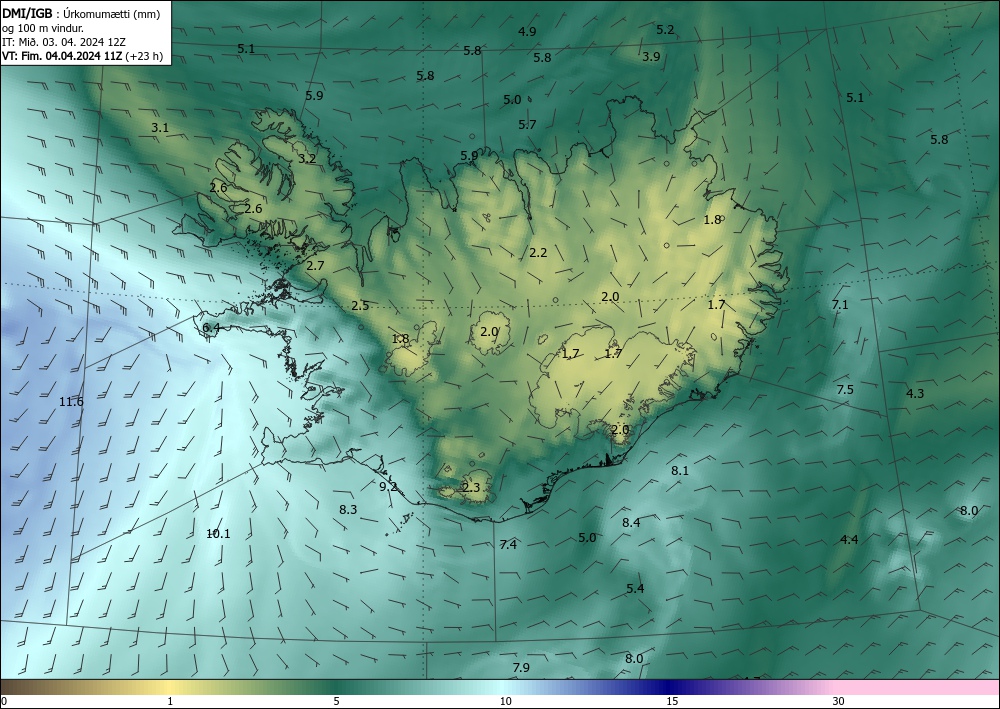This screenshot has height=709, width=1000.
Task: Click the "1" label on the colour scale
Action: (x=170, y=702)
